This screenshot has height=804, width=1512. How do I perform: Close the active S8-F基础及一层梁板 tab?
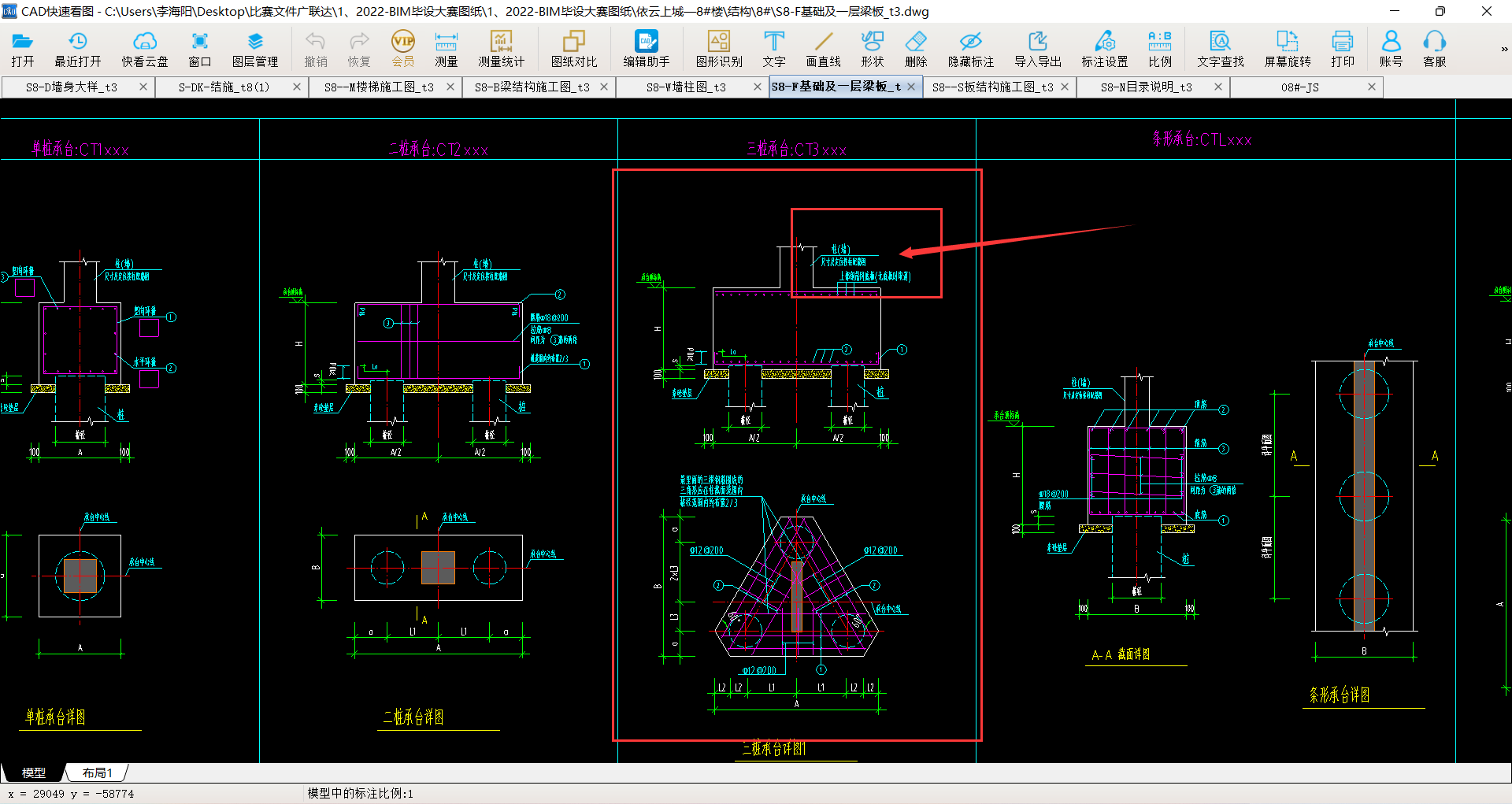pyautogui.click(x=910, y=87)
